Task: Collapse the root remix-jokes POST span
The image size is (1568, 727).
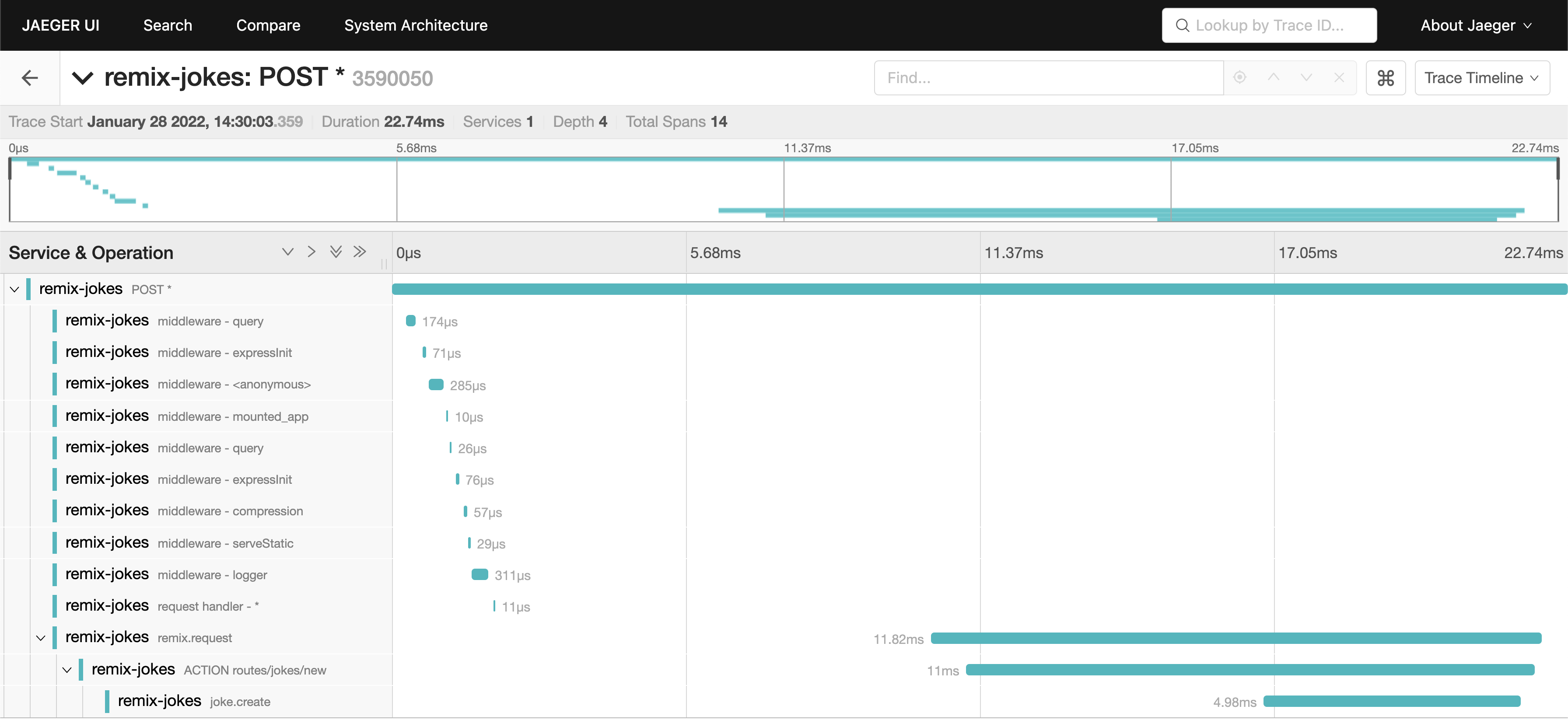Action: pos(14,290)
